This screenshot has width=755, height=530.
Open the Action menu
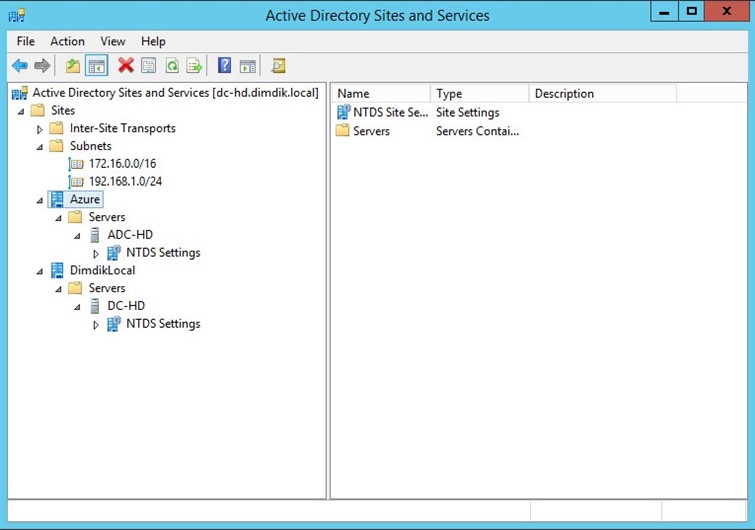(67, 41)
